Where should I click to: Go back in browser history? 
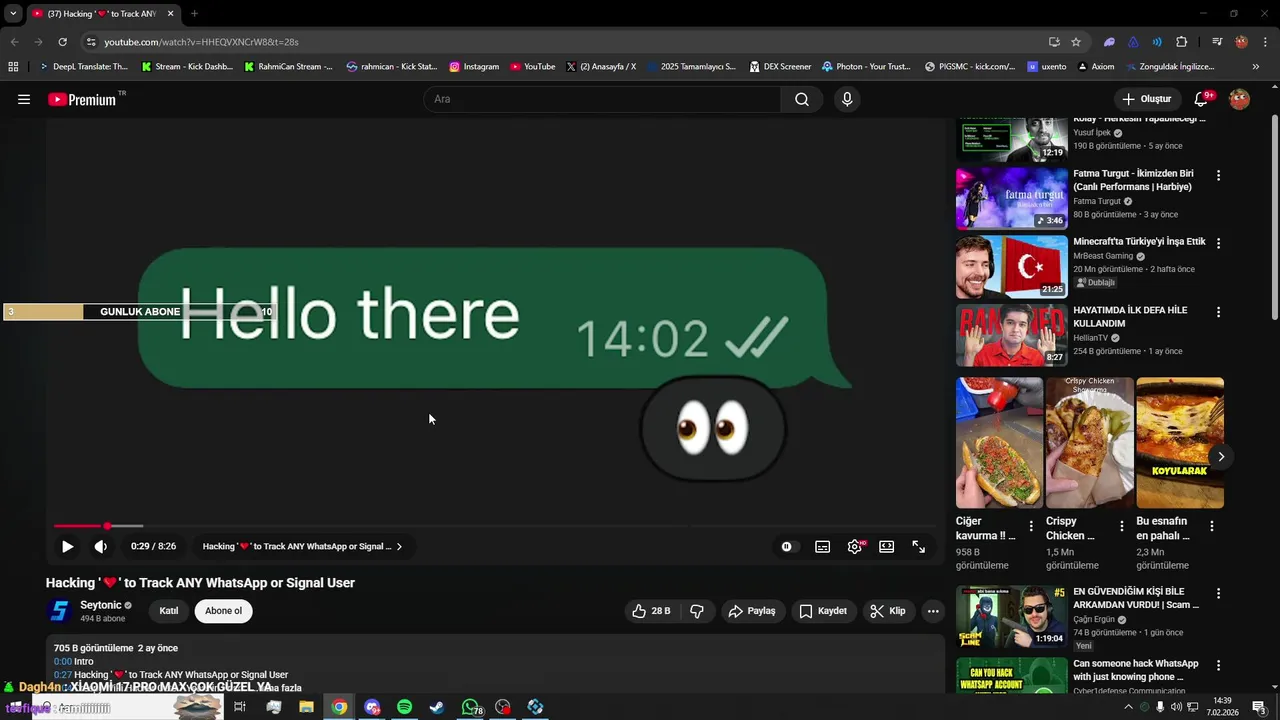14,42
